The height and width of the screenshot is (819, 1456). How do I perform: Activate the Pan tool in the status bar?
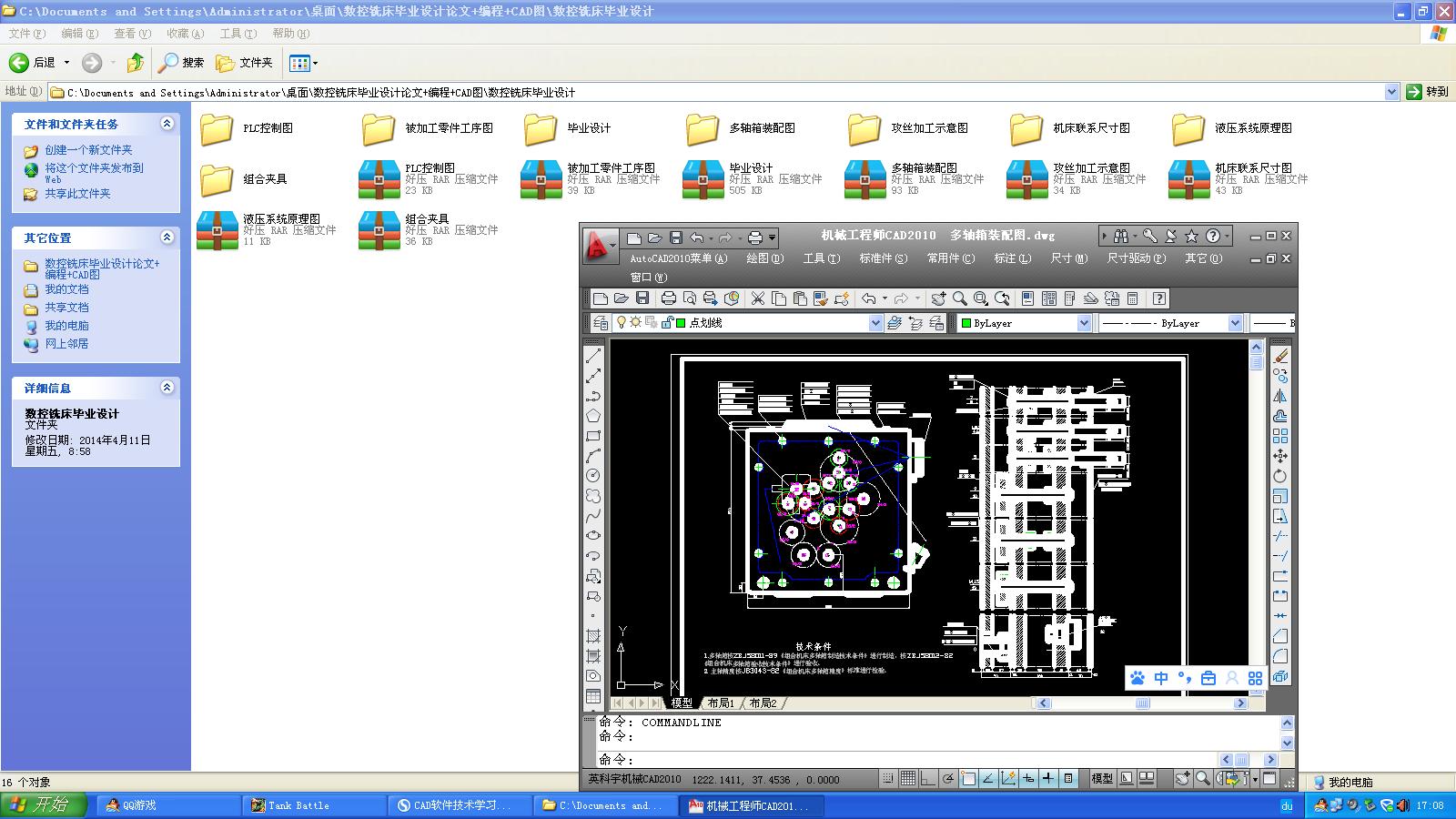pos(1184,779)
